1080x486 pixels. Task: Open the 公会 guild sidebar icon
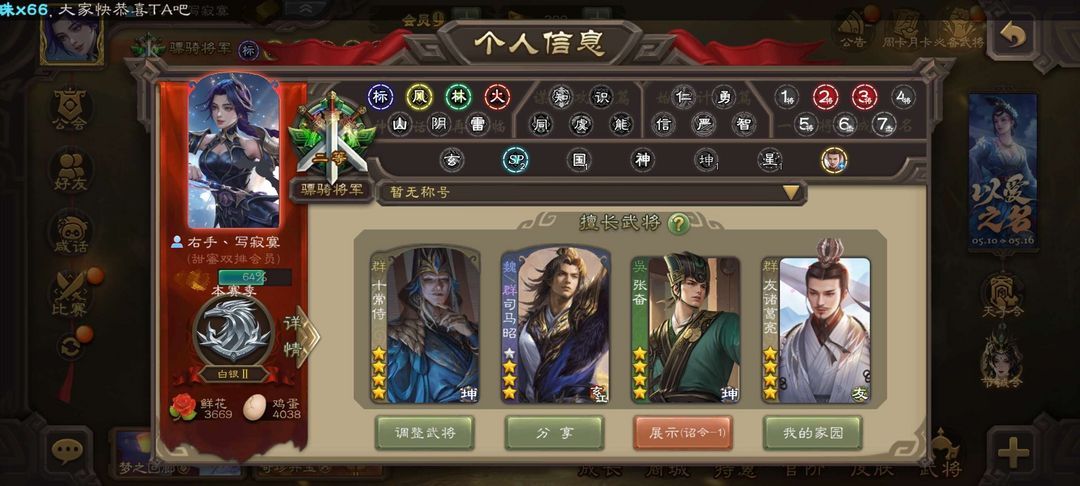[x=70, y=110]
